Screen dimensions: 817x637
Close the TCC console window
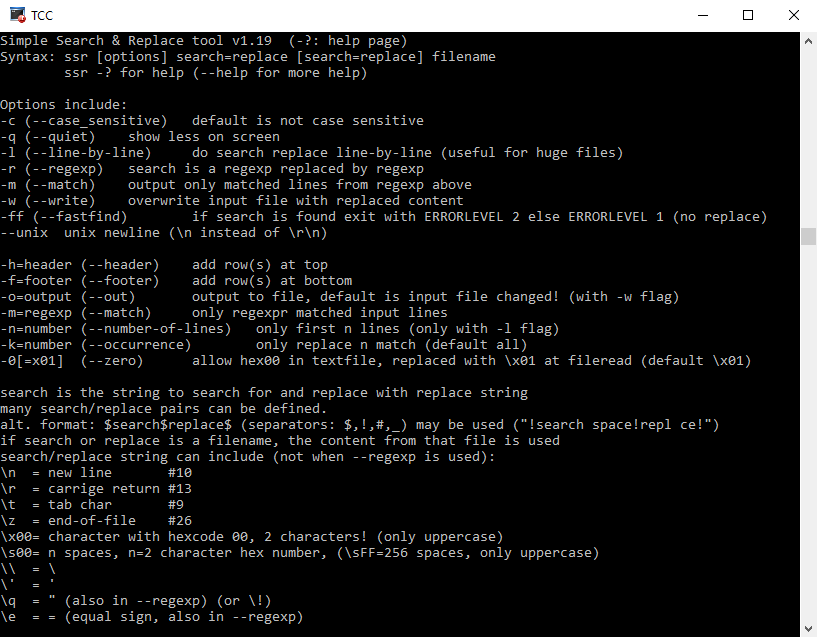point(794,16)
